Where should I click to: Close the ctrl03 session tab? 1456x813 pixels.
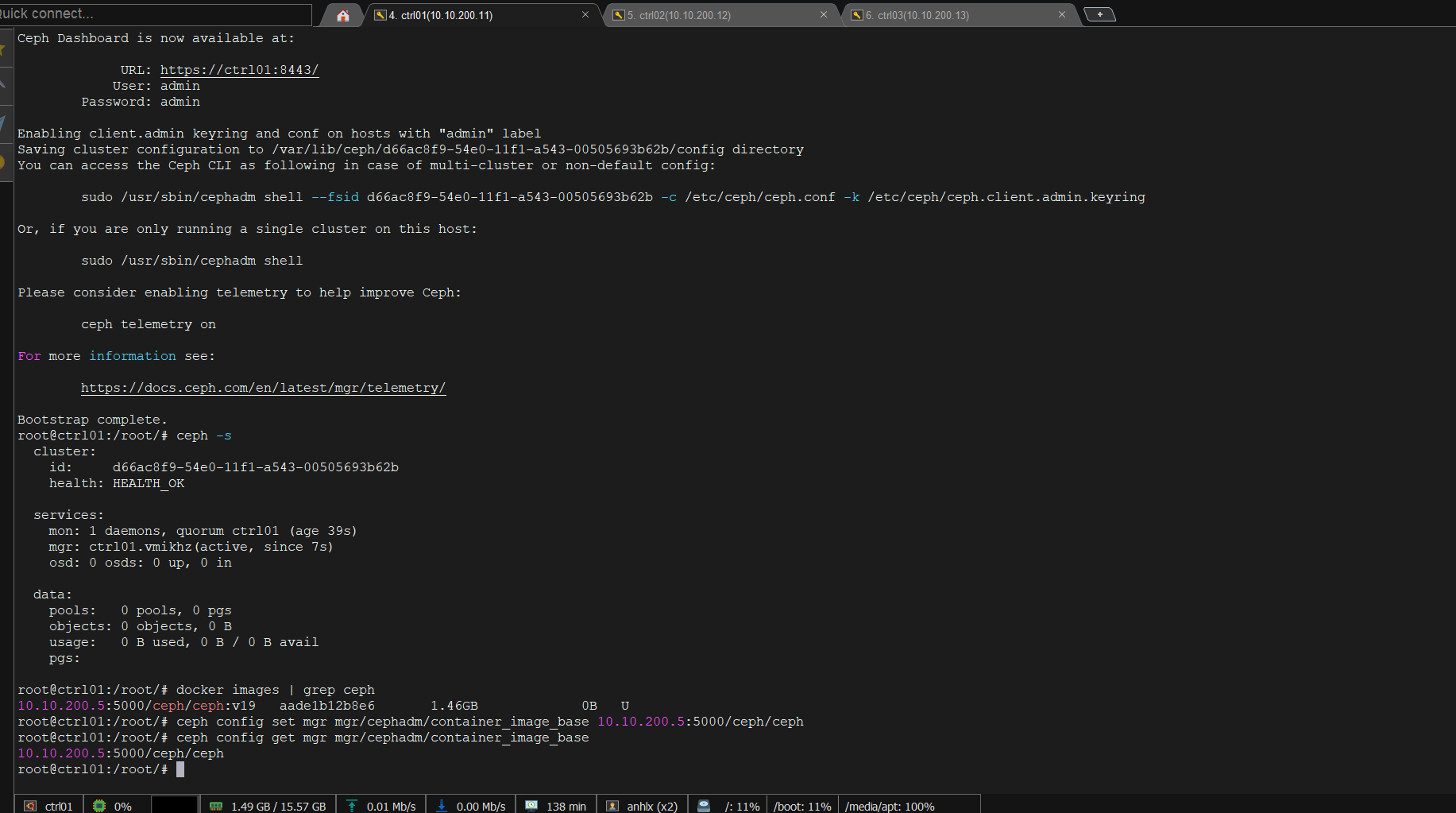[1062, 14]
